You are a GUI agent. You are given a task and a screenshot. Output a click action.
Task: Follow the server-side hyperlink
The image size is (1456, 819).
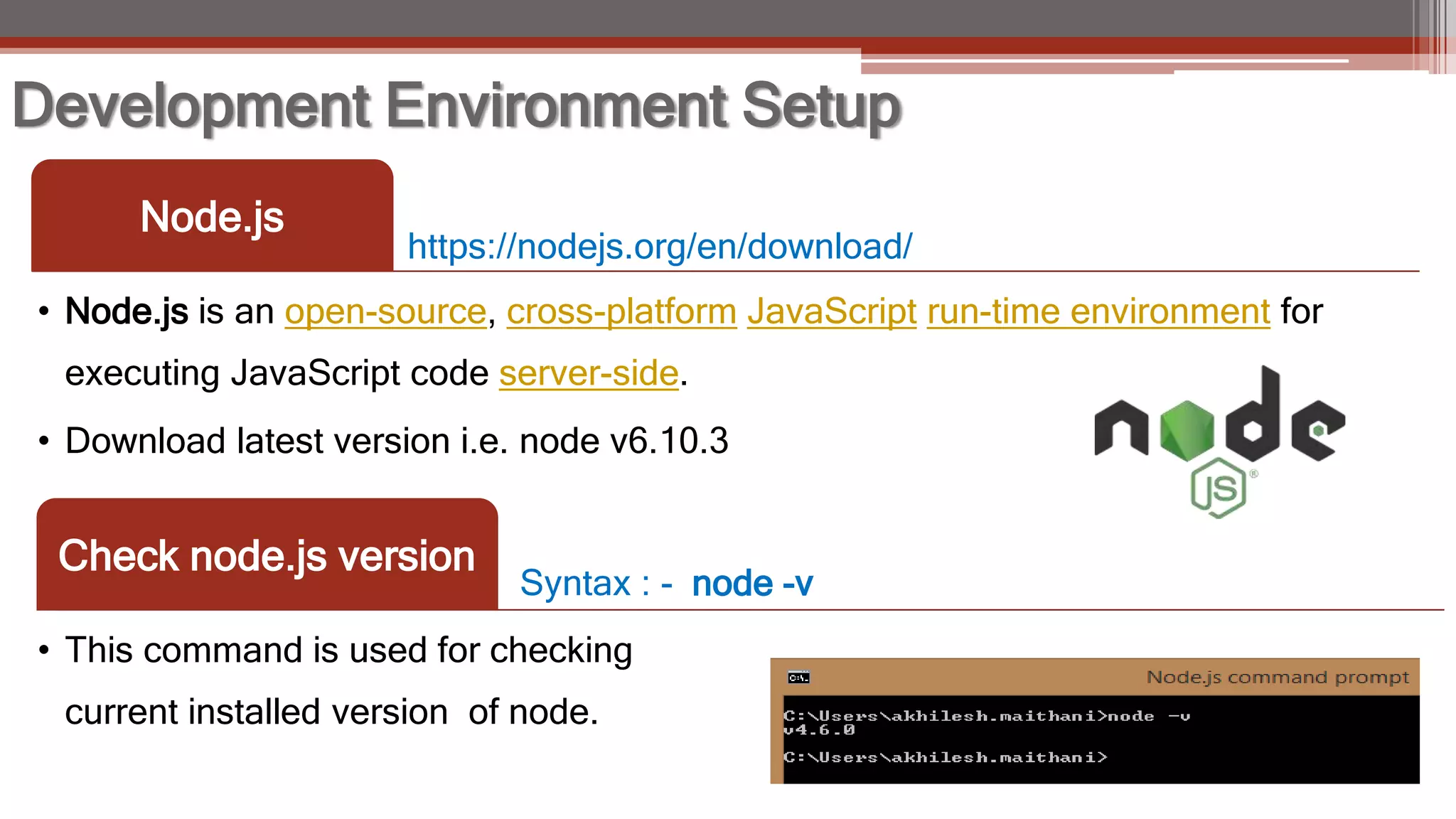[589, 373]
